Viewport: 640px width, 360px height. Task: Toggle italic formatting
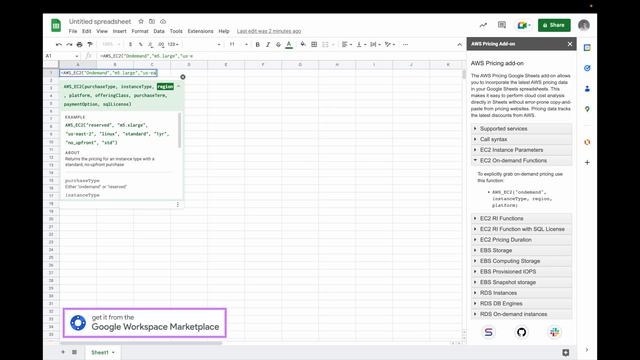pos(268,44)
